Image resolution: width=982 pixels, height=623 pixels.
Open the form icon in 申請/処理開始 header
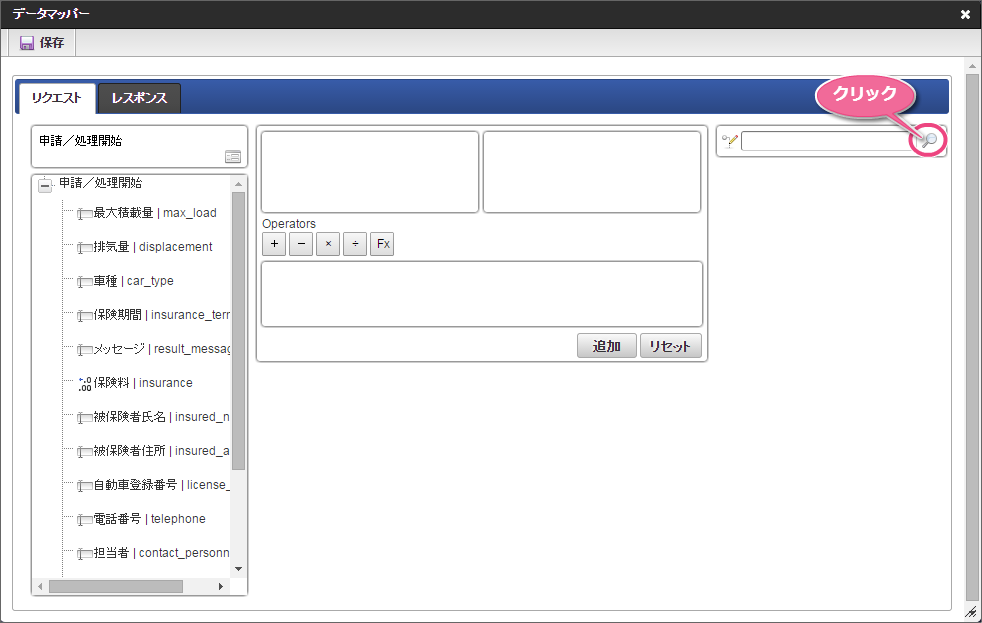pos(233,157)
